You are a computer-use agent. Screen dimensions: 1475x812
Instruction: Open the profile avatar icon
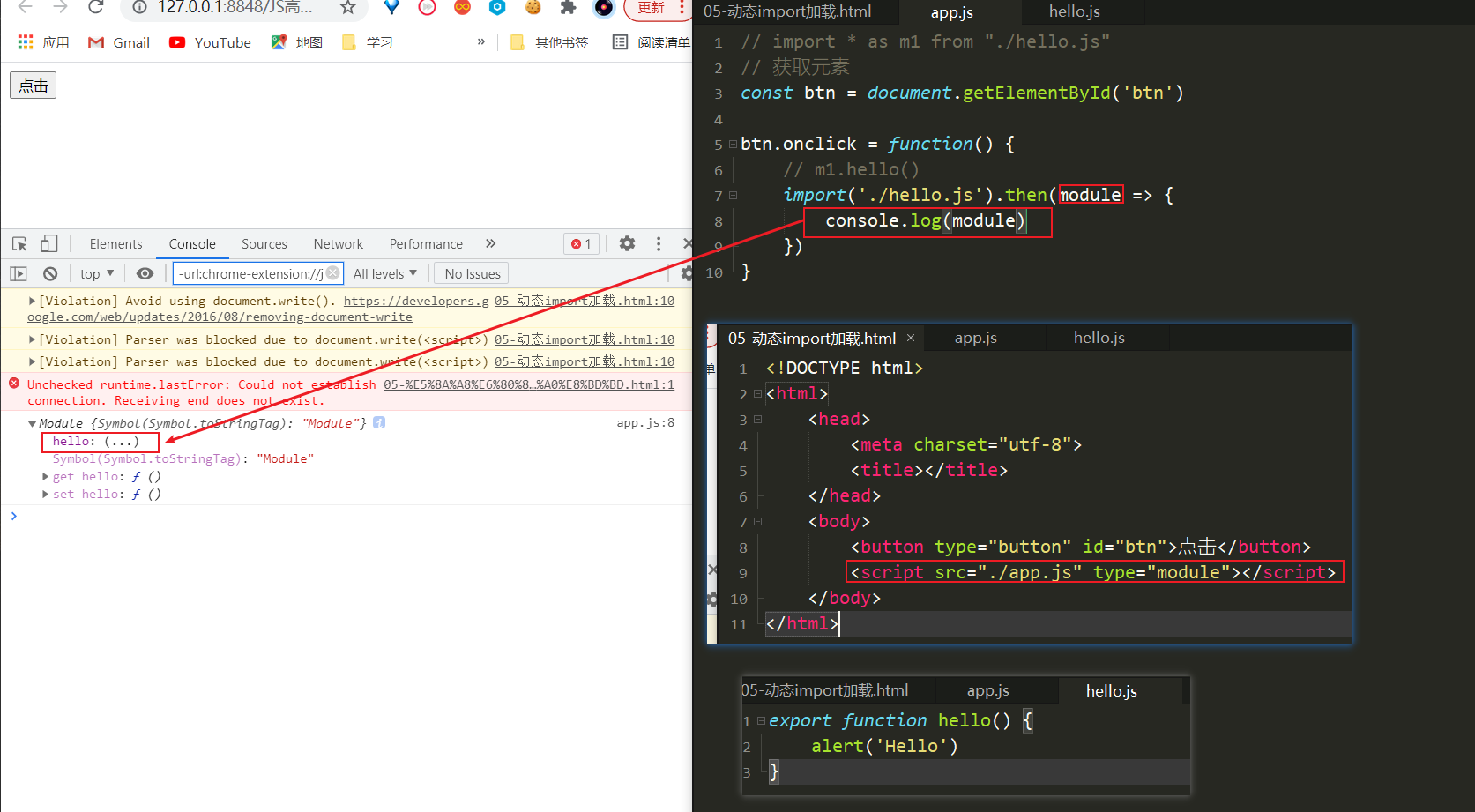coord(604,7)
